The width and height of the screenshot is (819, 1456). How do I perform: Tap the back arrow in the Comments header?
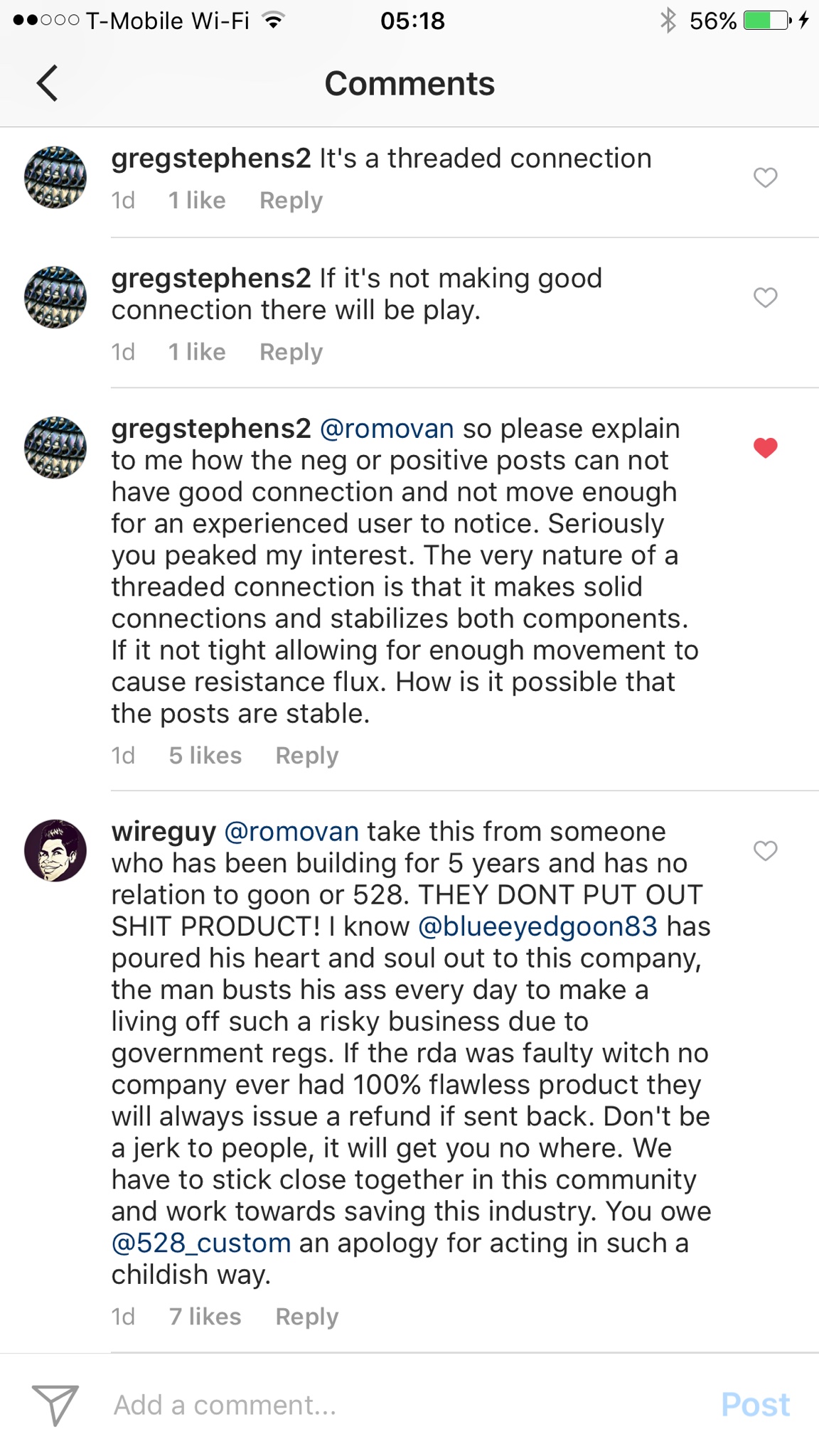[47, 83]
